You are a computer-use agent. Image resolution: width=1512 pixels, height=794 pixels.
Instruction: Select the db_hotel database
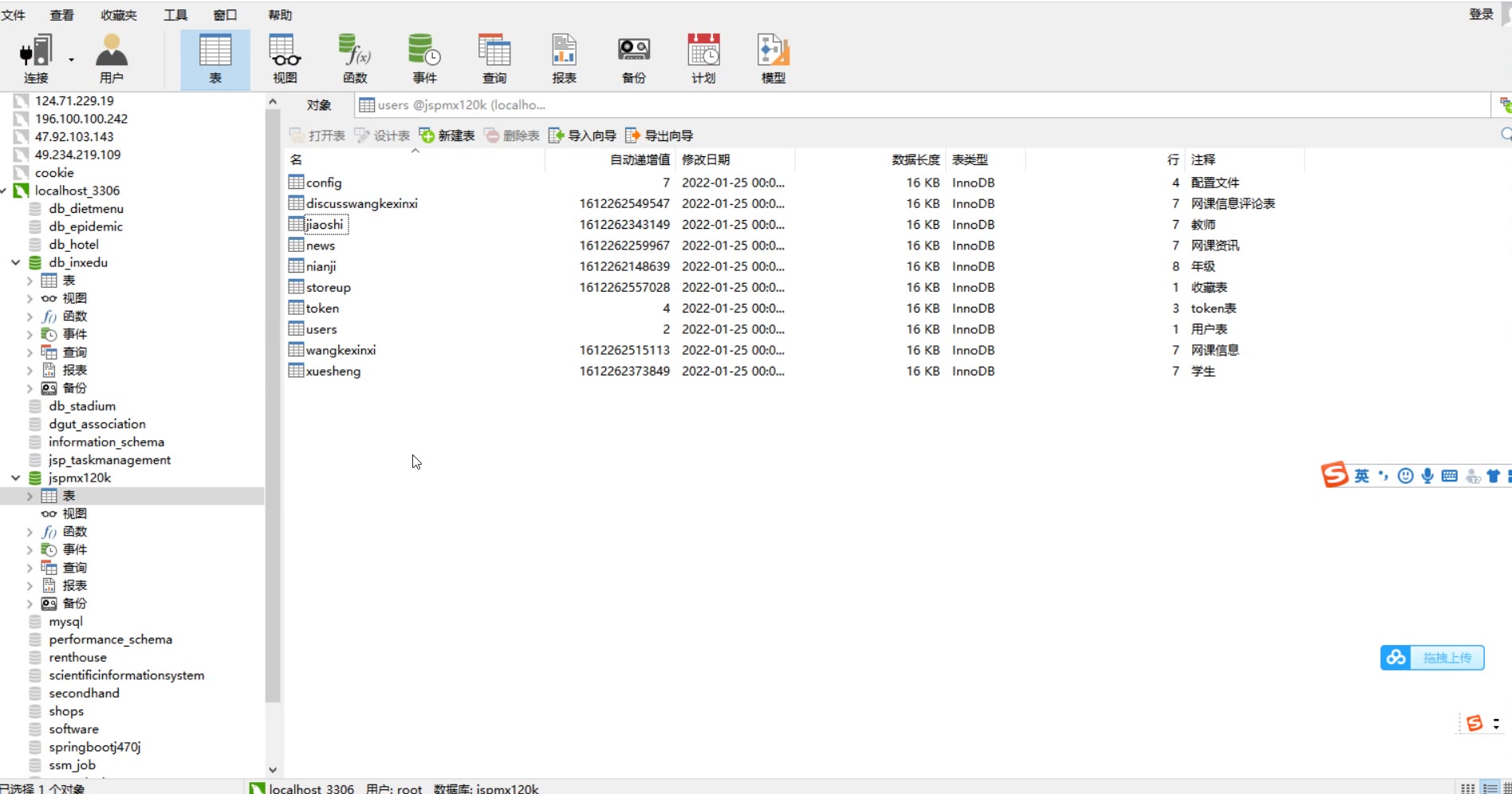[73, 245]
